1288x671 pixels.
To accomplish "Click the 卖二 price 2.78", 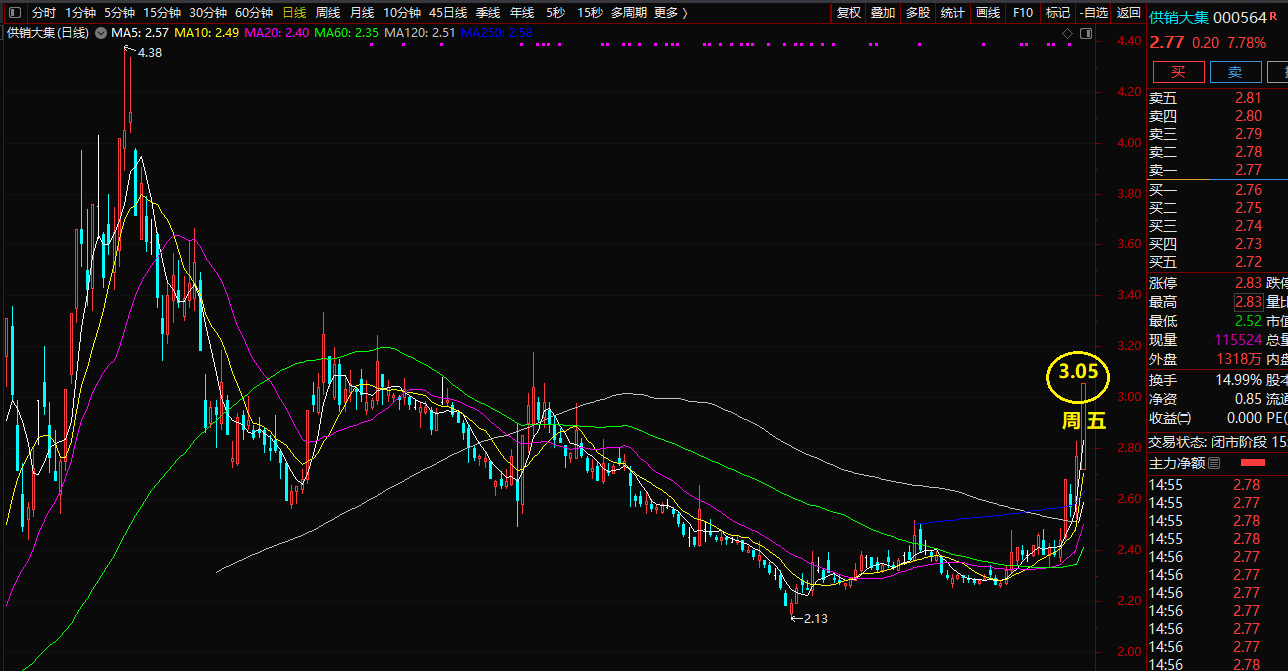I will 1248,152.
